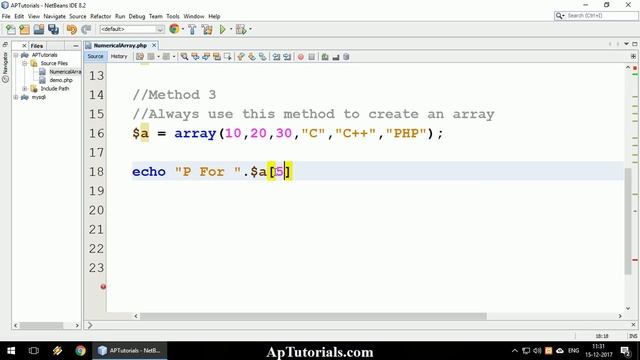
Task: Click the Debug Project toolbar icon
Action: pyautogui.click(x=241, y=29)
